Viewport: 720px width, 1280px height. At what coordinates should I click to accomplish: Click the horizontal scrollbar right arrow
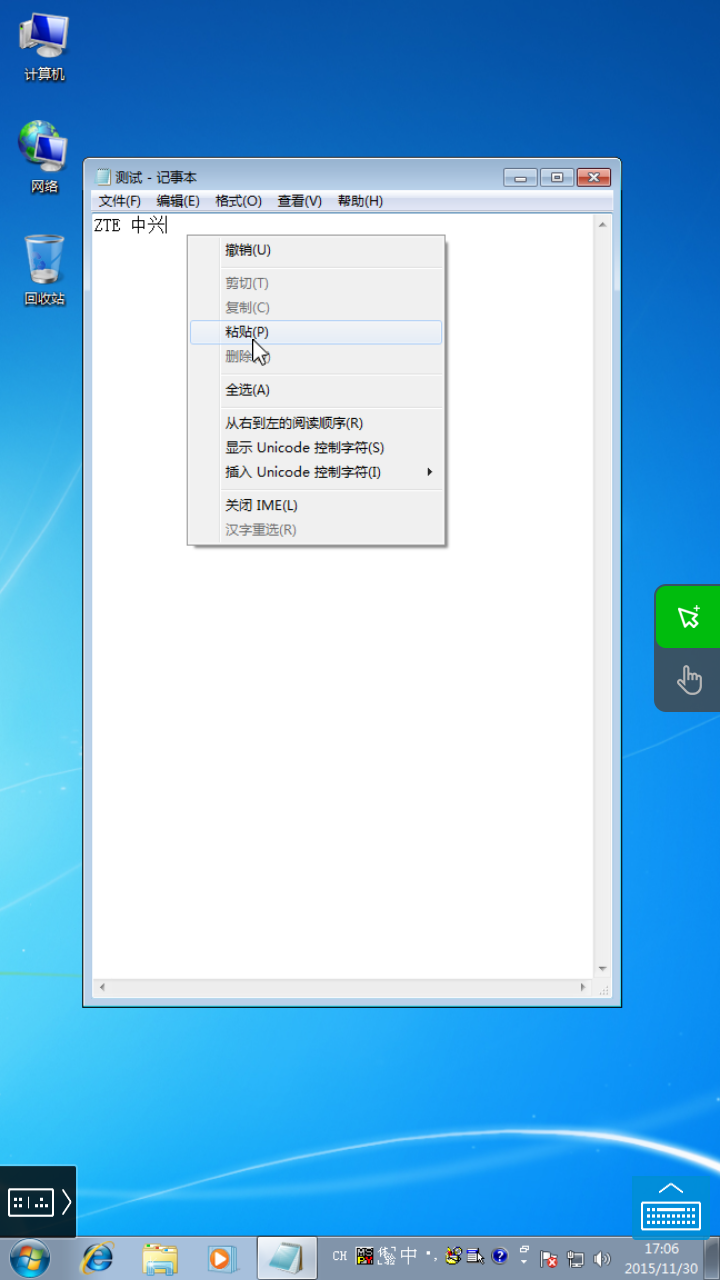click(x=584, y=988)
